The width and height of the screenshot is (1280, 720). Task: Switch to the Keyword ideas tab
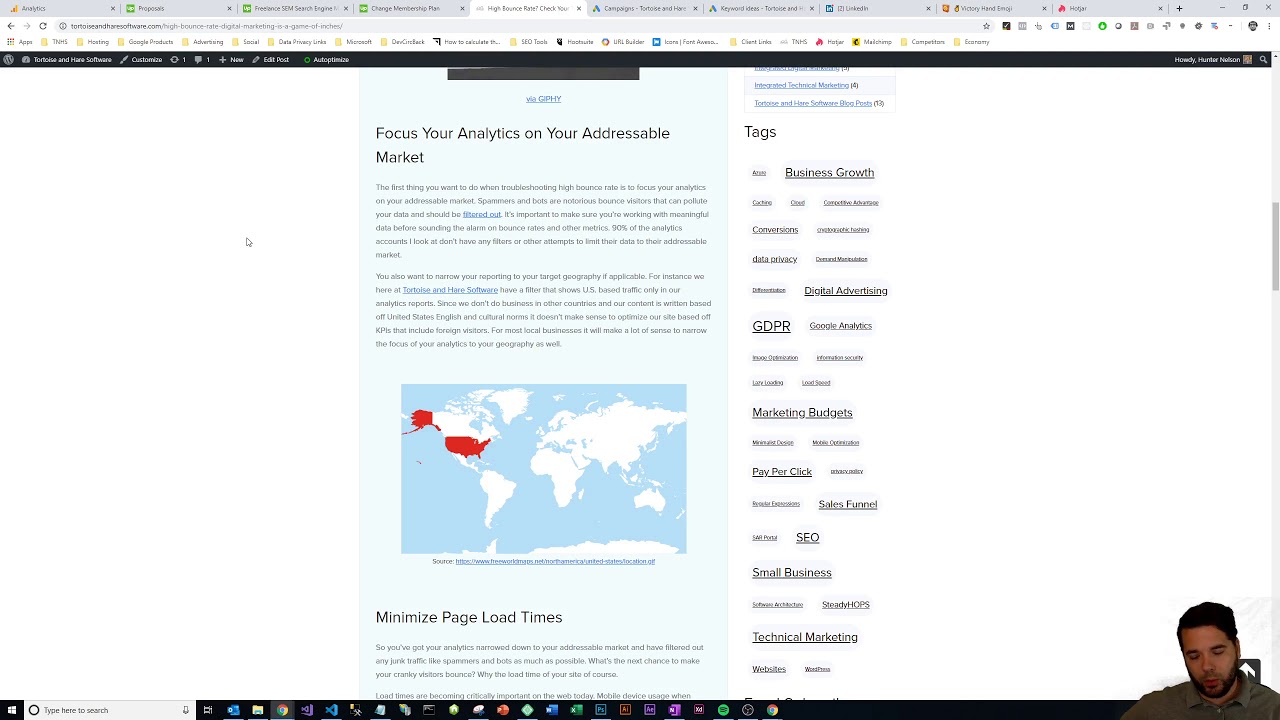point(761,8)
